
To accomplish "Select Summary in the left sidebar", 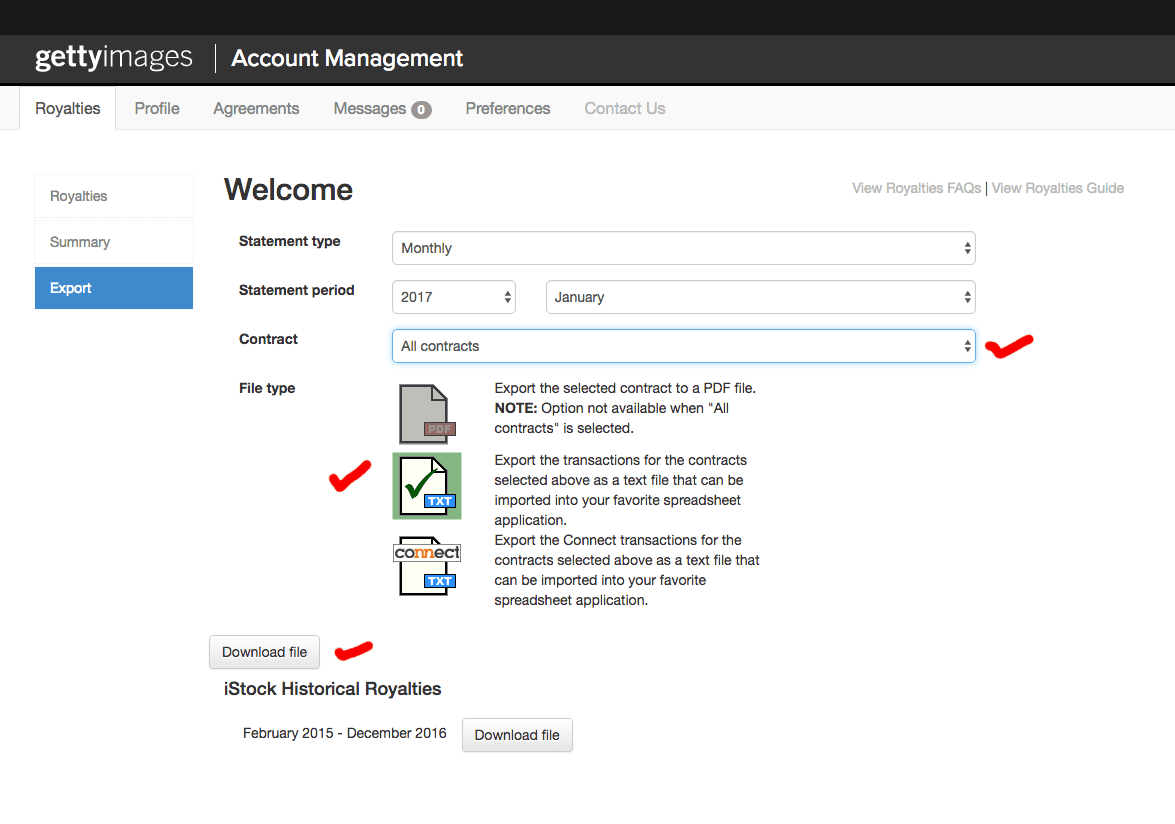I will pos(114,242).
